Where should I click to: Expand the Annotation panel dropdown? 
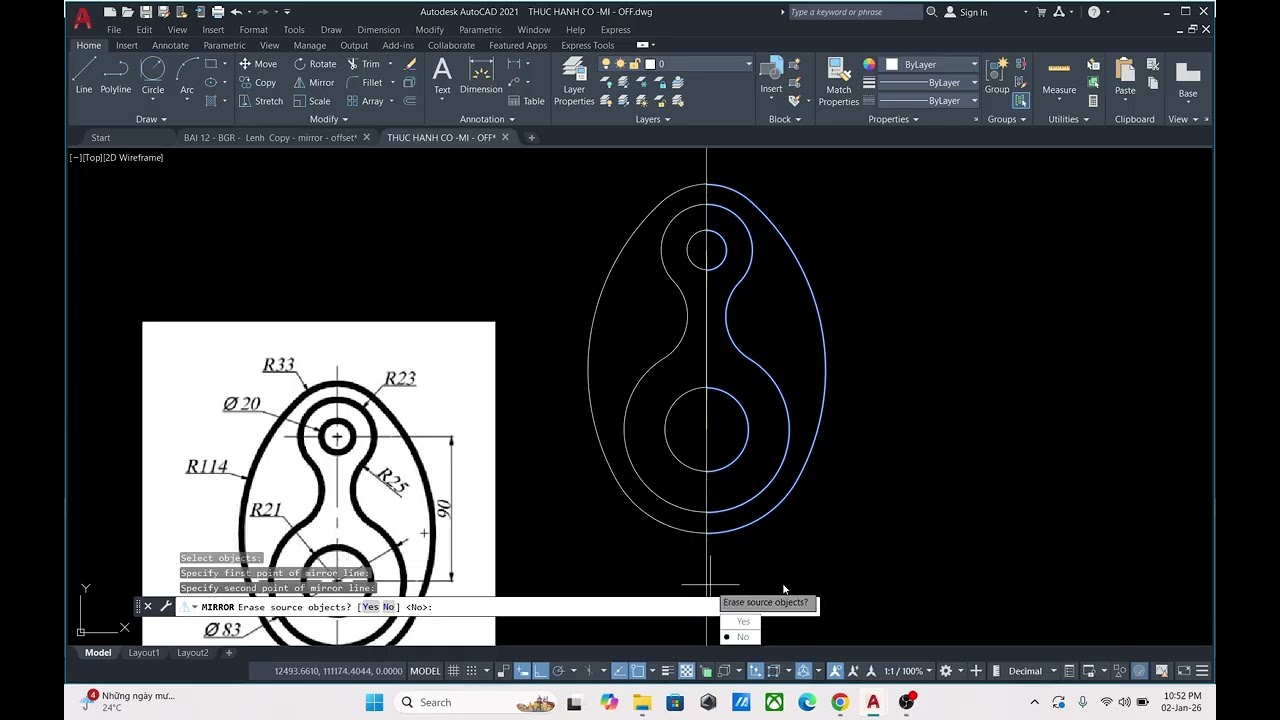click(487, 119)
